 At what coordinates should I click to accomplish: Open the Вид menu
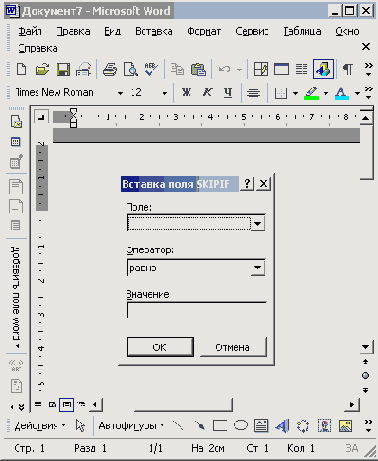[x=112, y=31]
